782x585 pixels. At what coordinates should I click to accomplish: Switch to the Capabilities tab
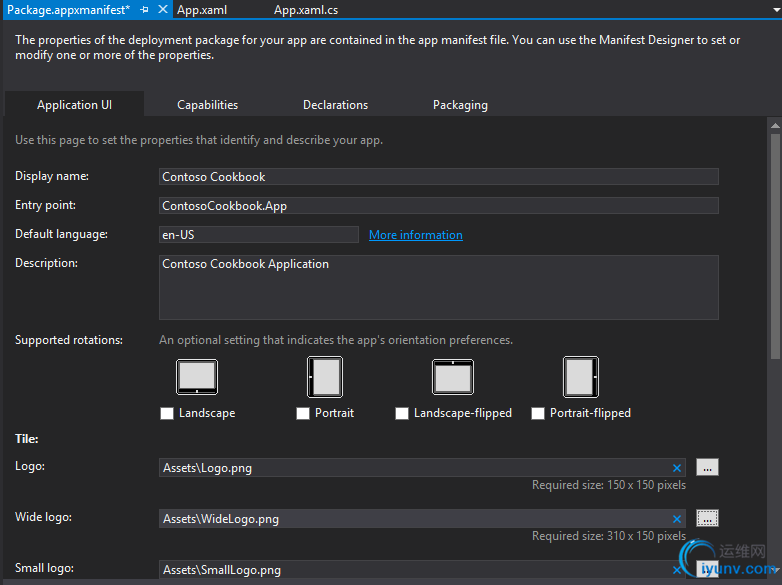(x=207, y=105)
